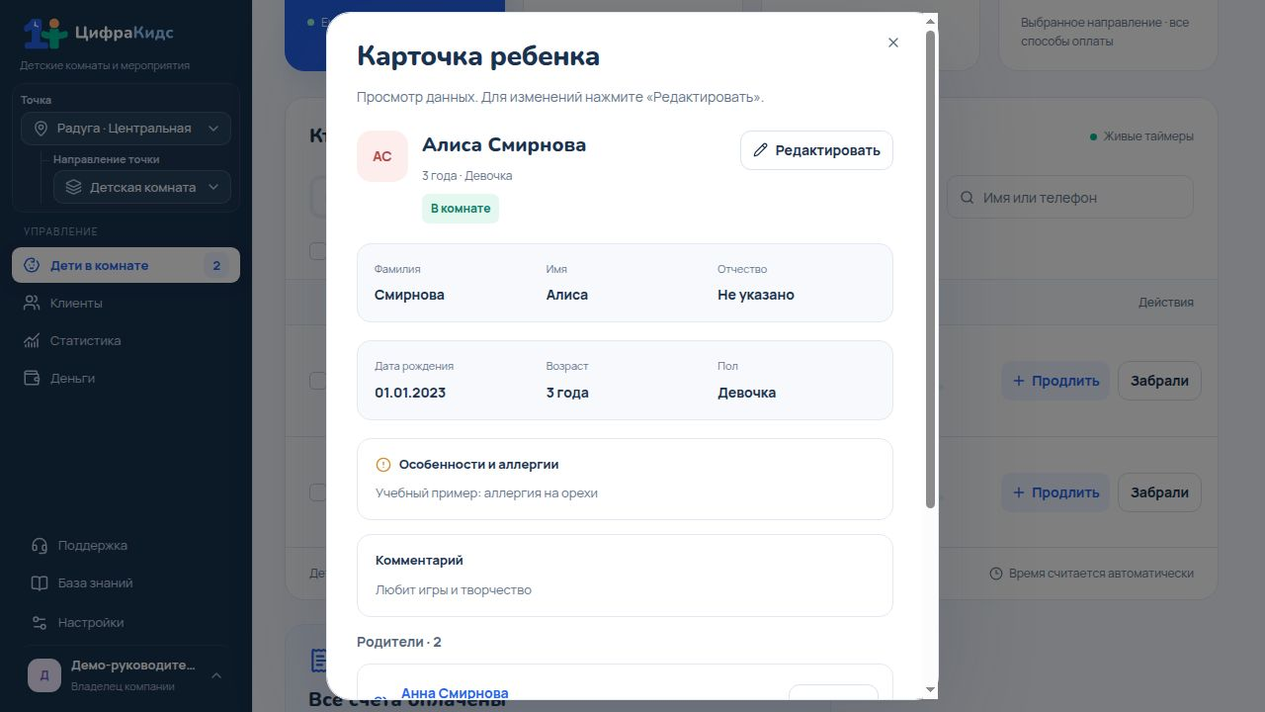The image size is (1265, 712).
Task: Click the Родители · 2 heading
Action: tap(399, 642)
